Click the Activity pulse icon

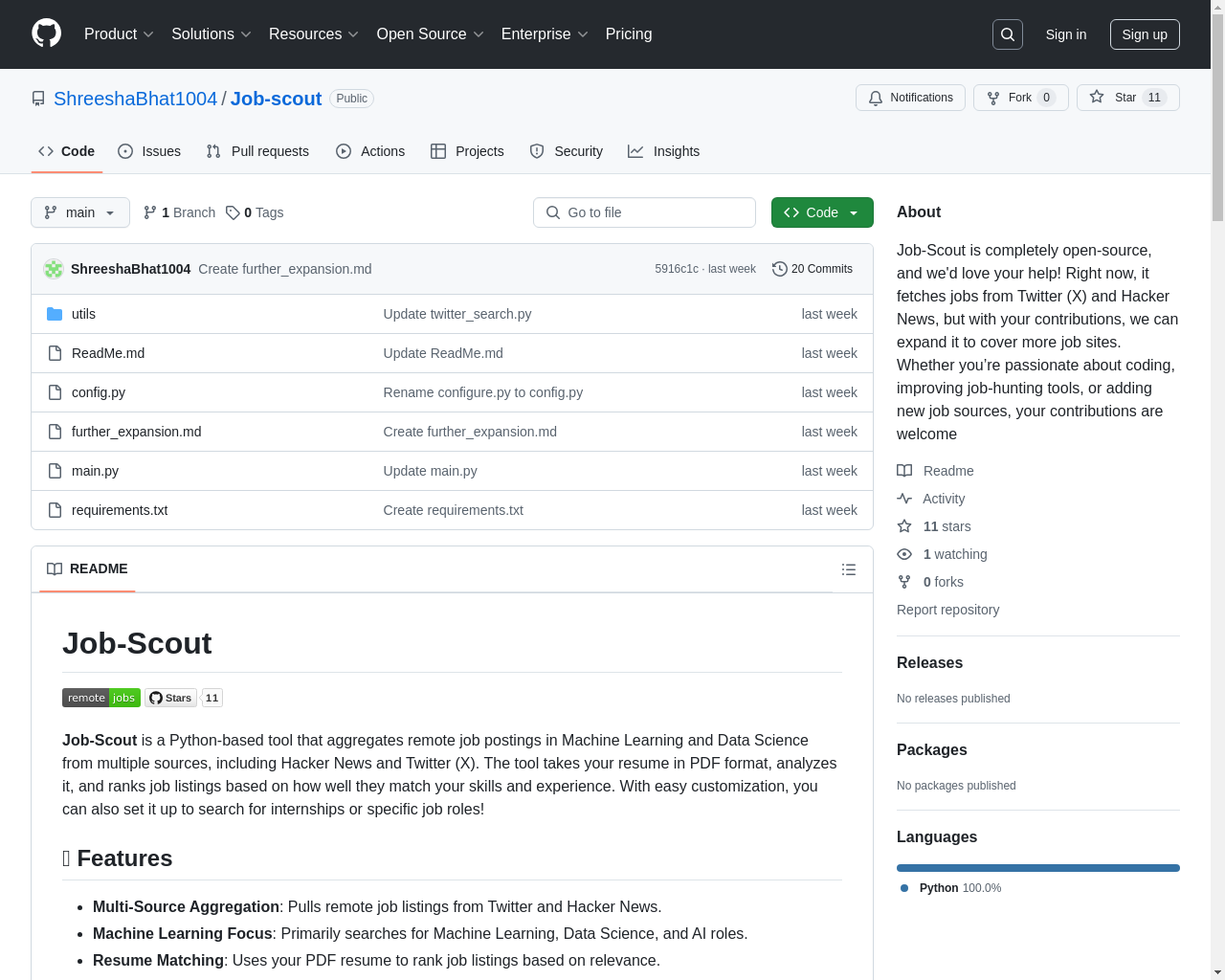[x=904, y=499]
